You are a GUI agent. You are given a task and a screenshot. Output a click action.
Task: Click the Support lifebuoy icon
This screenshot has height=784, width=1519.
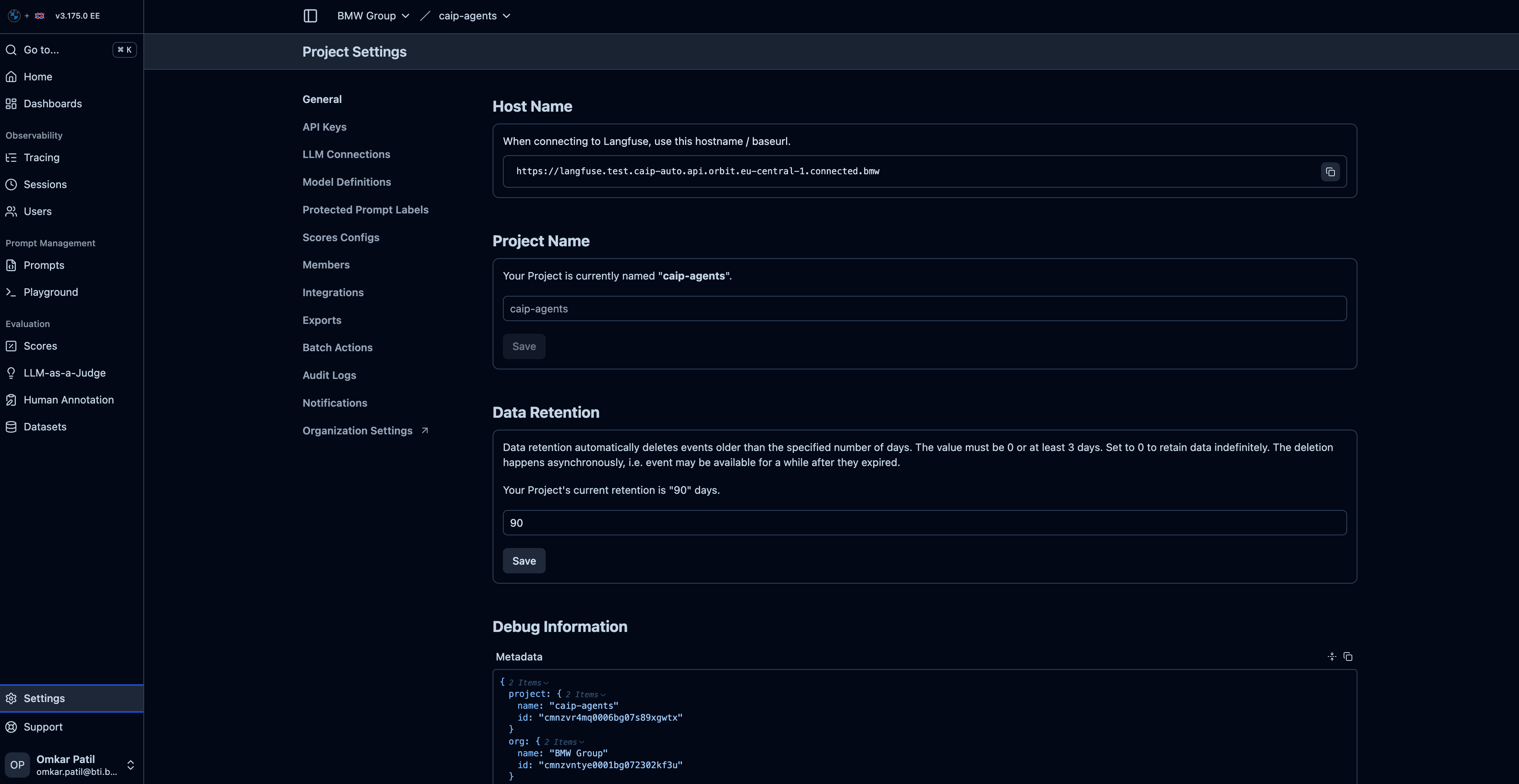coord(11,727)
